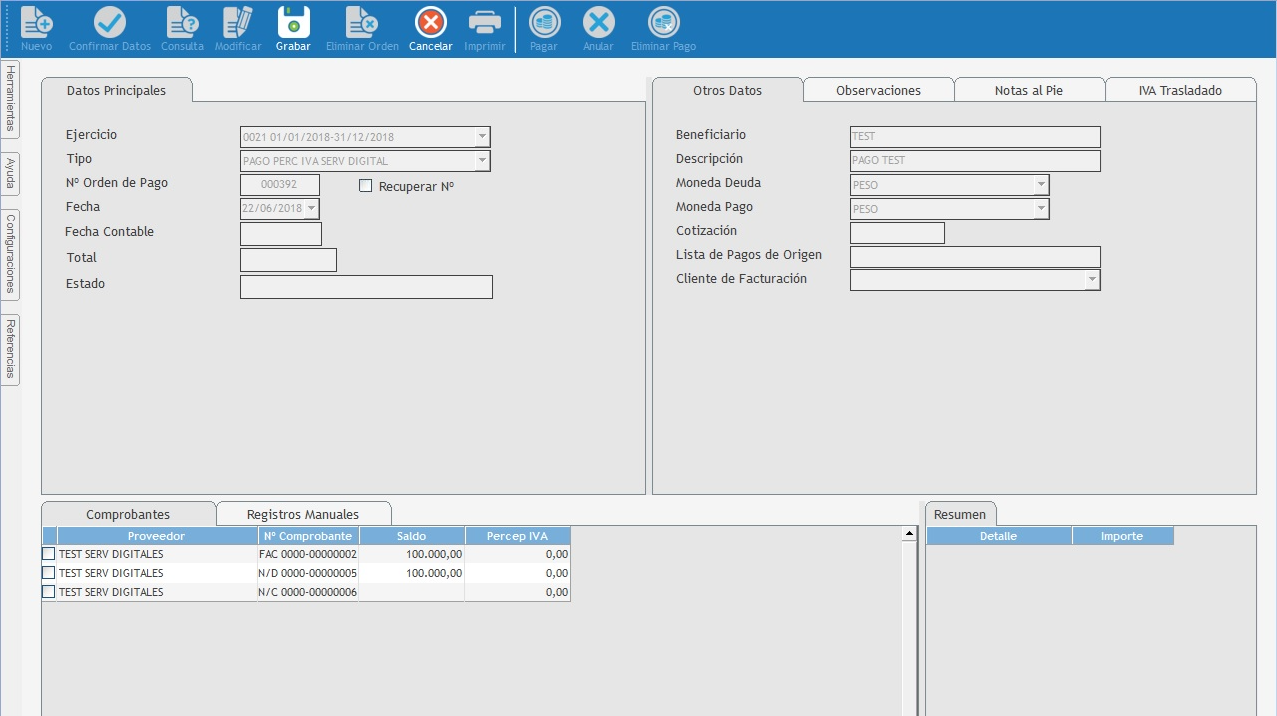Open the Herramientas side panel
1277x716 pixels.
coord(10,98)
